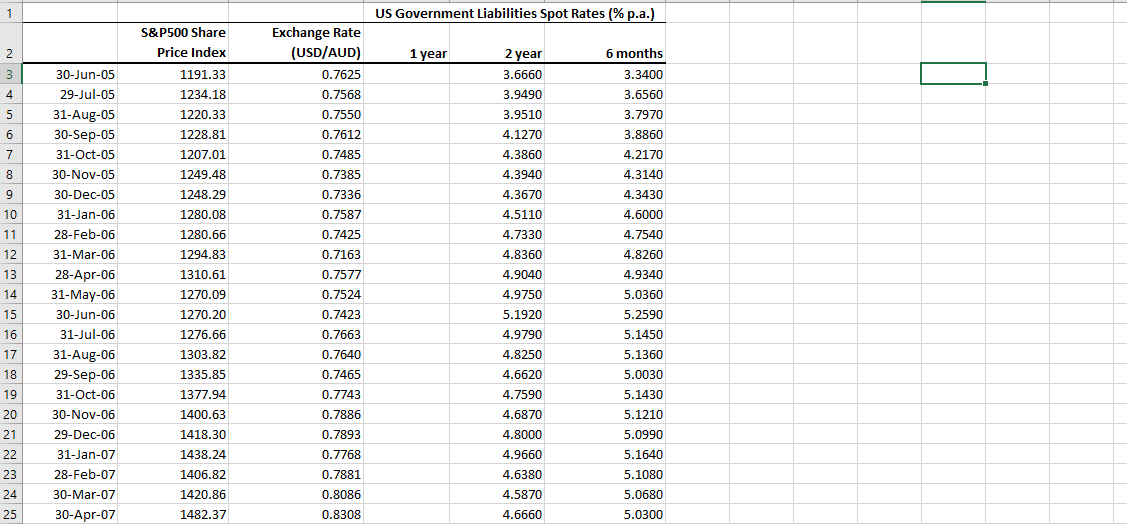Click the 'Exchange Rate (USD/AUD)' header cell
The height and width of the screenshot is (524, 1127).
click(x=296, y=42)
